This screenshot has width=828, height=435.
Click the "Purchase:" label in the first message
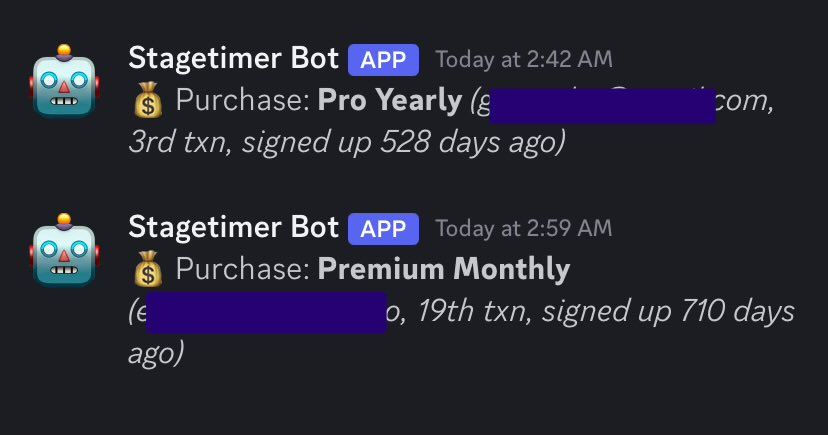point(243,100)
